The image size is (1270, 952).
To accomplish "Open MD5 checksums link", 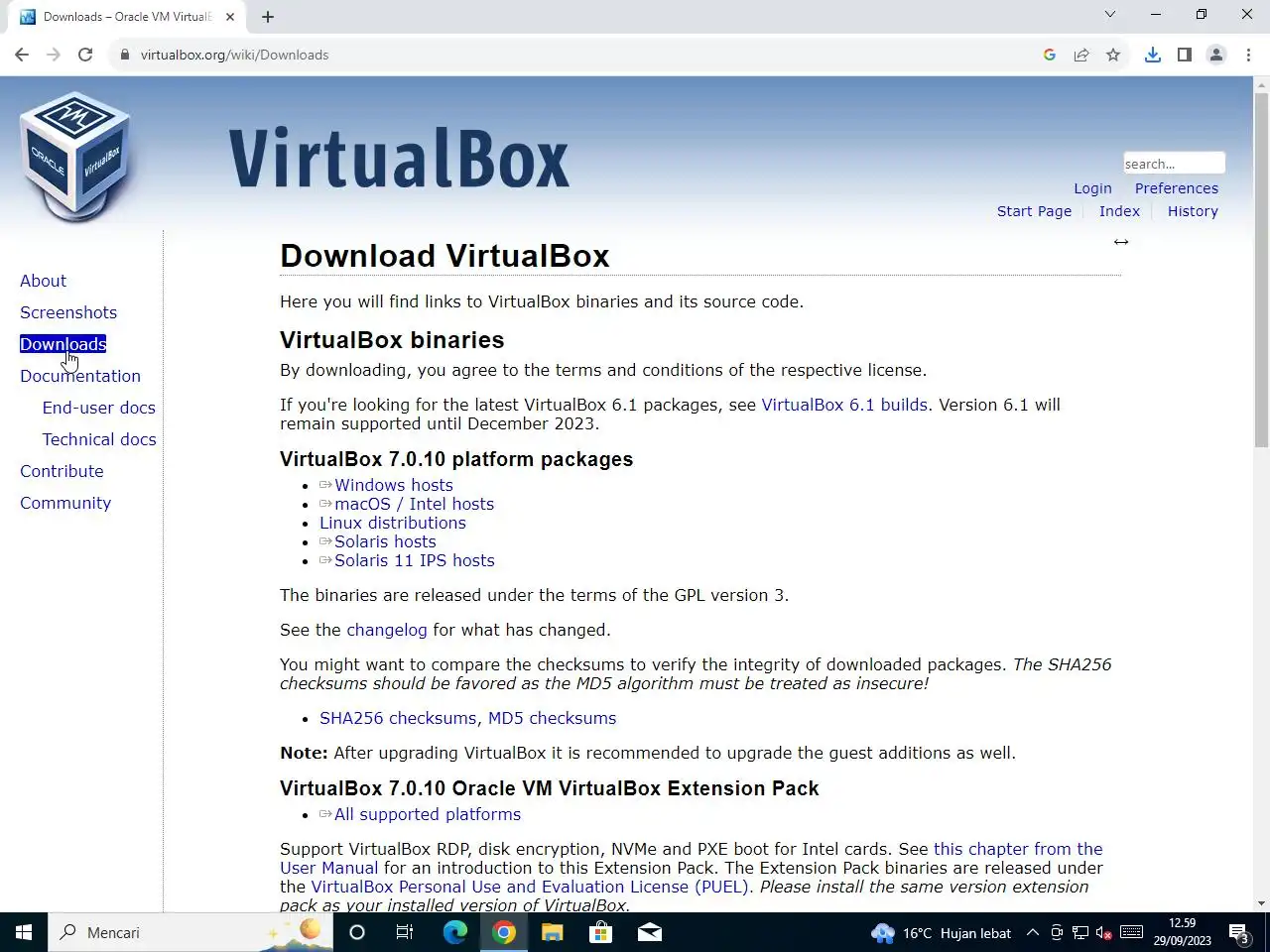I will tap(552, 718).
